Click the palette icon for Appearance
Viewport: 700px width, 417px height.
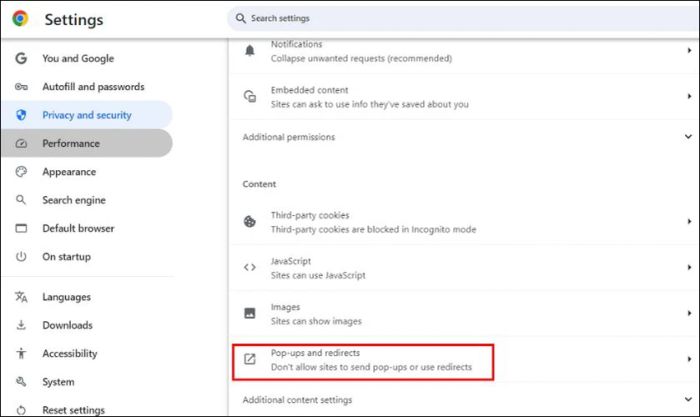(21, 172)
